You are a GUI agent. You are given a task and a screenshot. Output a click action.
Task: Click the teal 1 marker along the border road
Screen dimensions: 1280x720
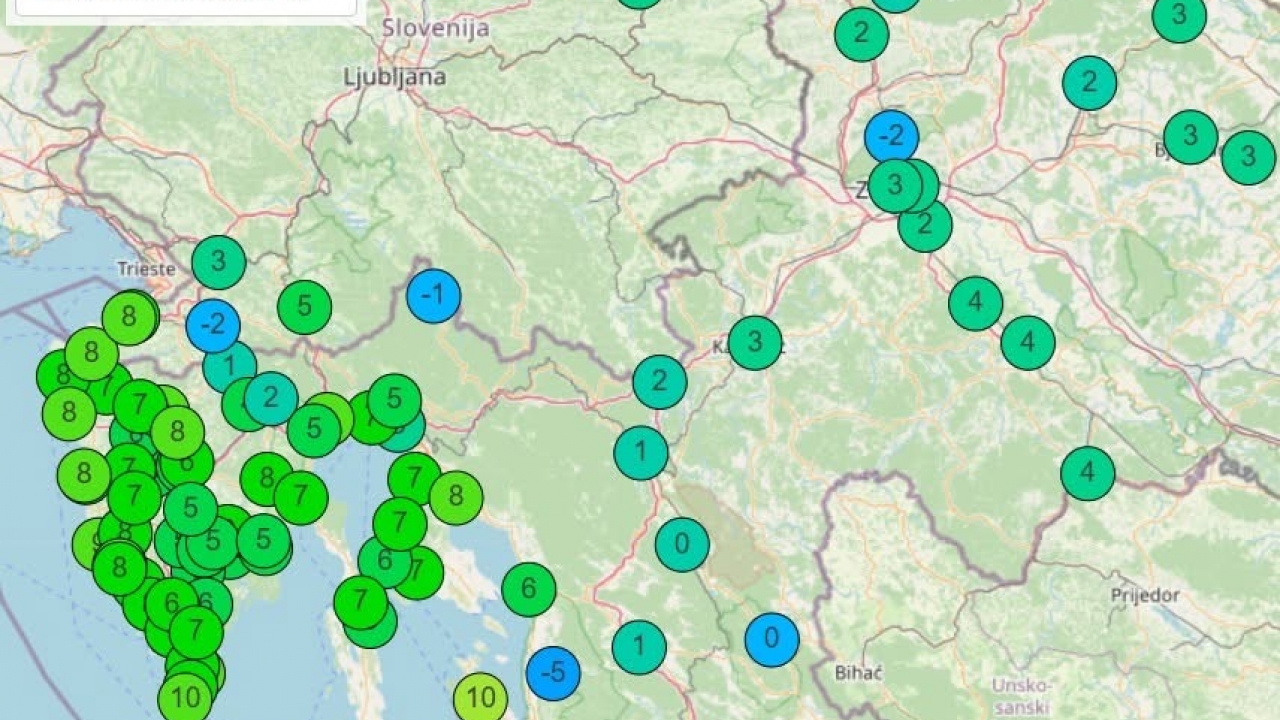point(640,450)
